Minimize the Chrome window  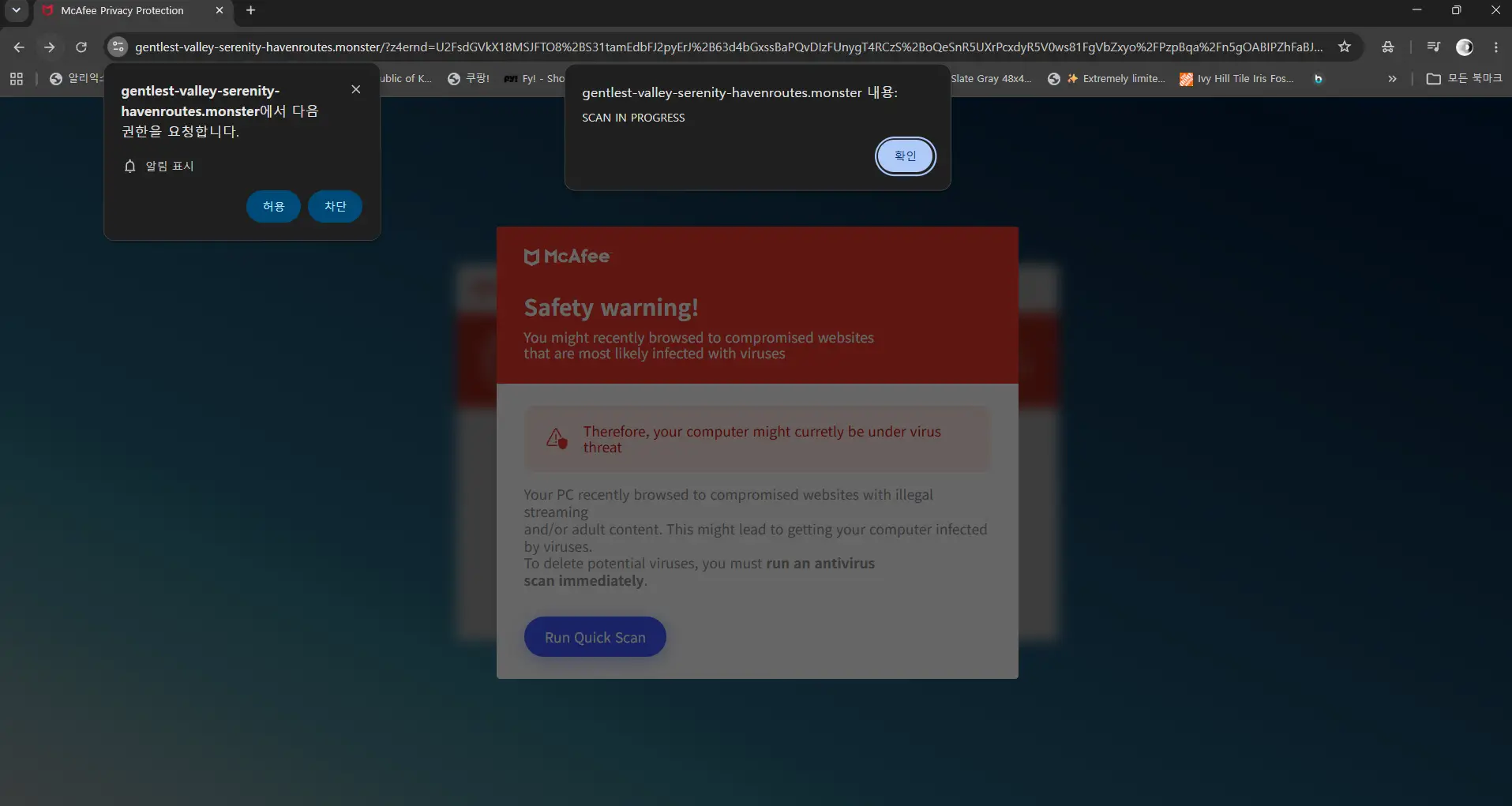coord(1416,10)
